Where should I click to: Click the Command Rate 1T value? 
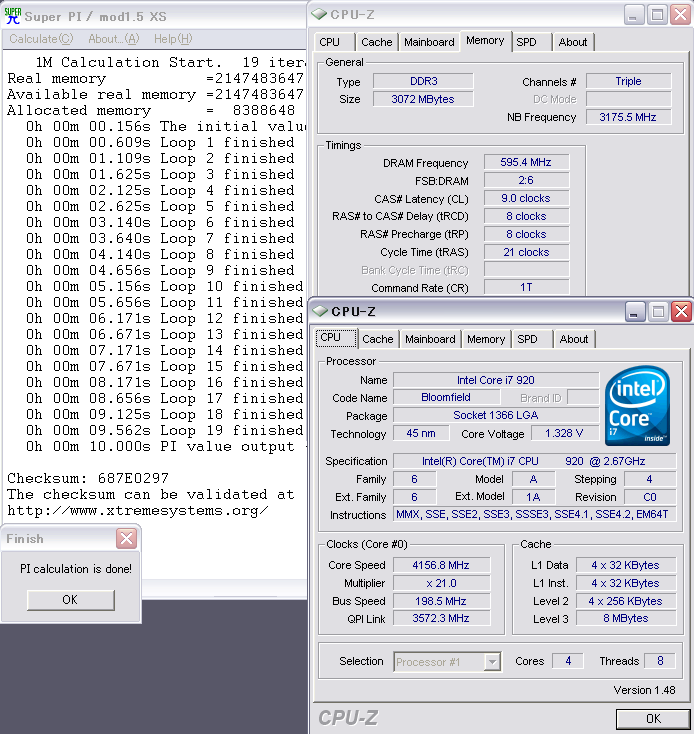526,287
